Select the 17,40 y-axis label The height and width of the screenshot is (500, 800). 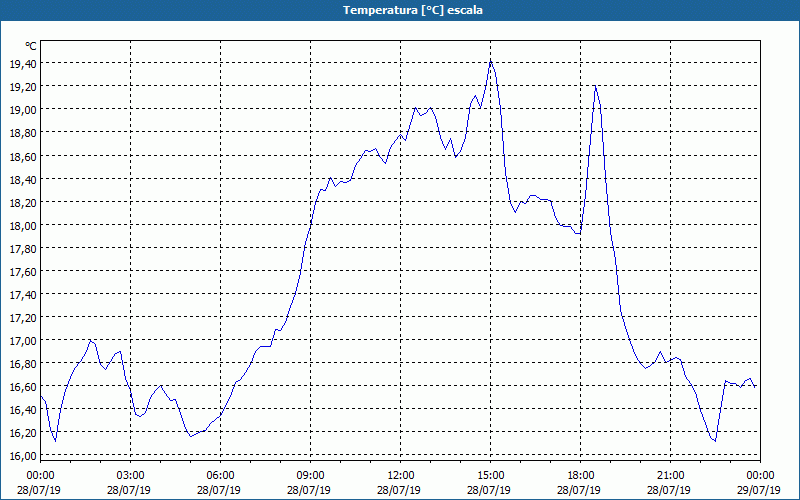click(x=22, y=294)
